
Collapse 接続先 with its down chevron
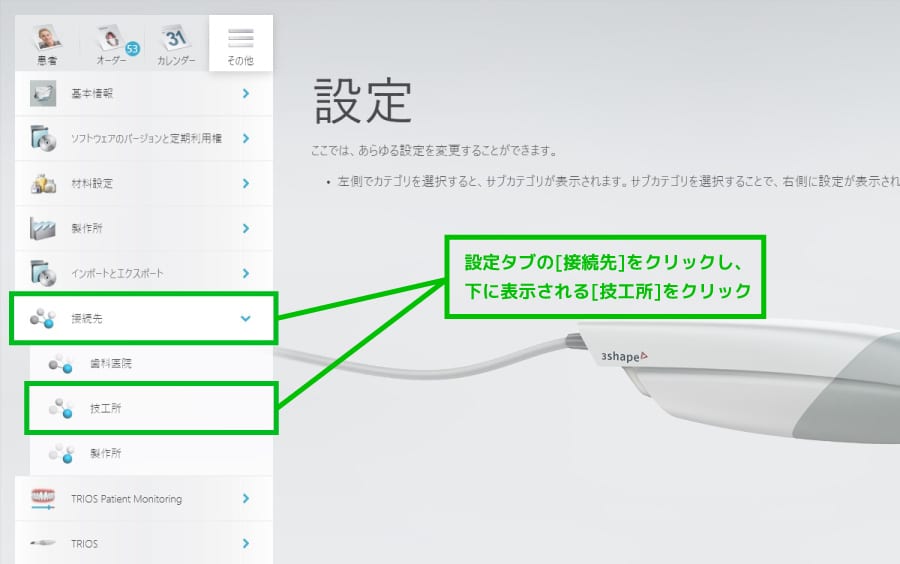coord(246,318)
